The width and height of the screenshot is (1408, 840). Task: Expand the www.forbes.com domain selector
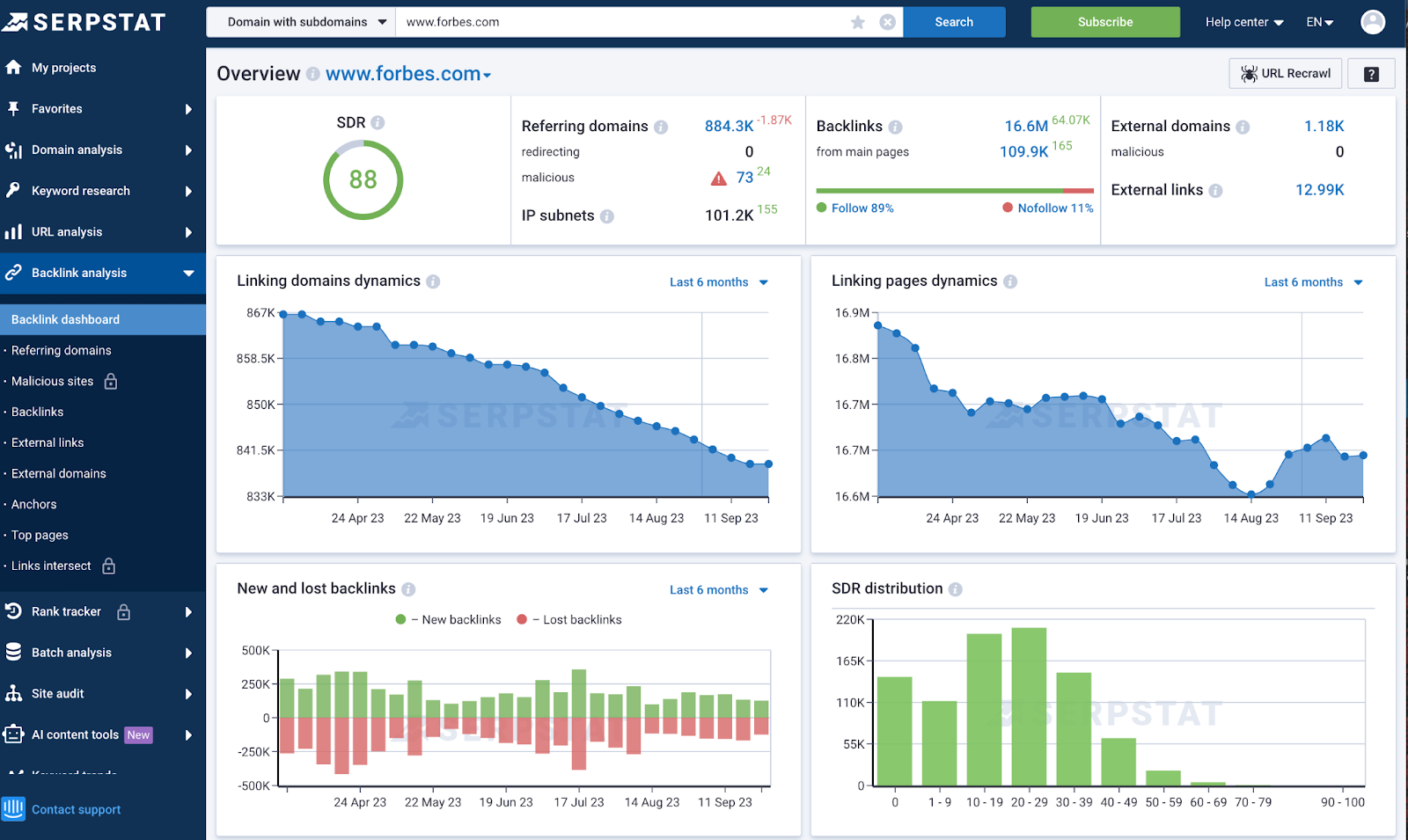(x=407, y=74)
